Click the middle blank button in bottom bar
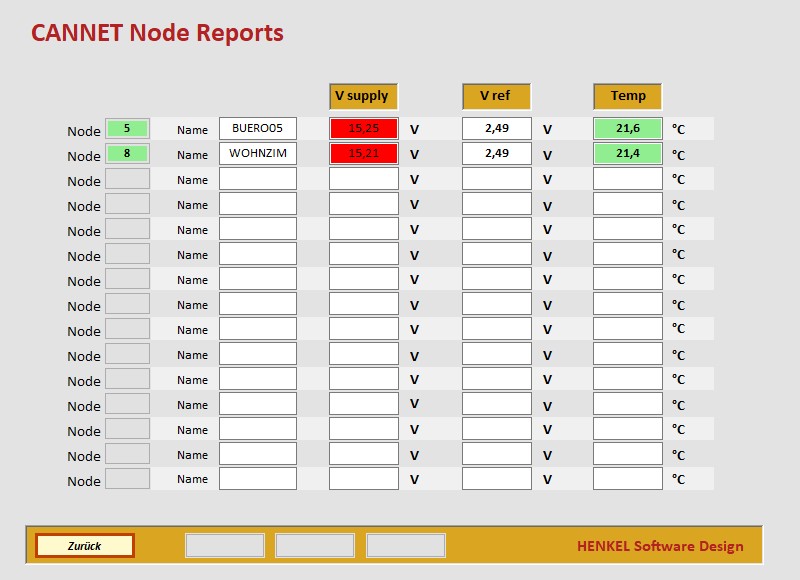The width and height of the screenshot is (800, 580). point(315,546)
